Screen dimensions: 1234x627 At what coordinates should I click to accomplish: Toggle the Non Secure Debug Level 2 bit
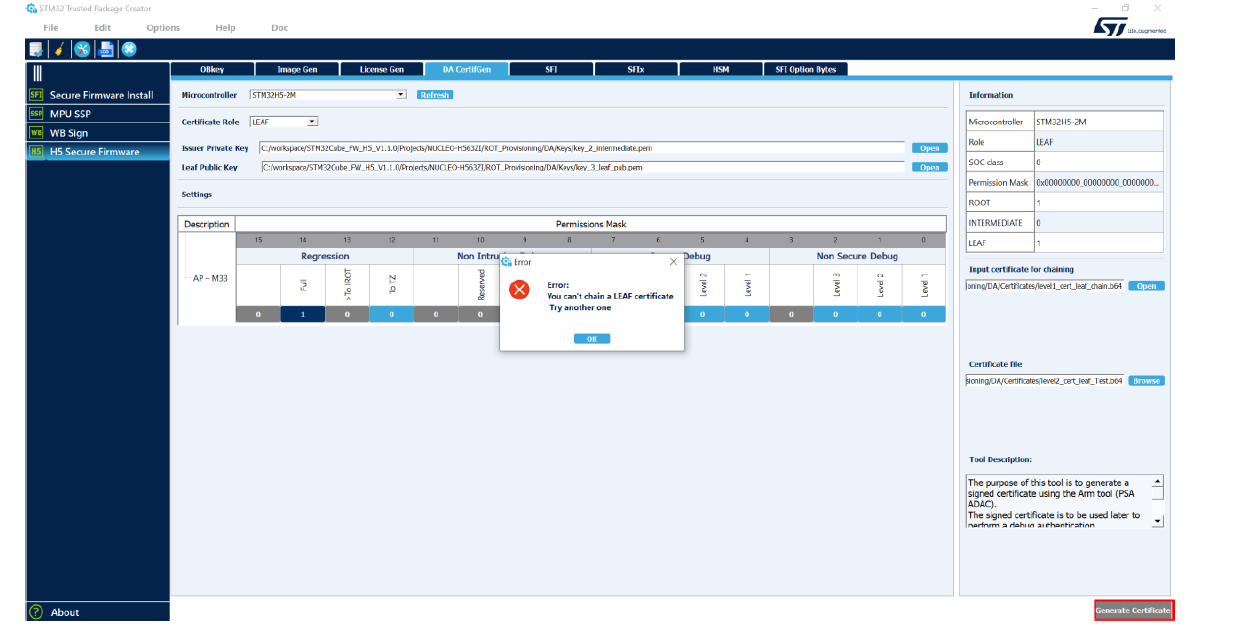click(879, 314)
